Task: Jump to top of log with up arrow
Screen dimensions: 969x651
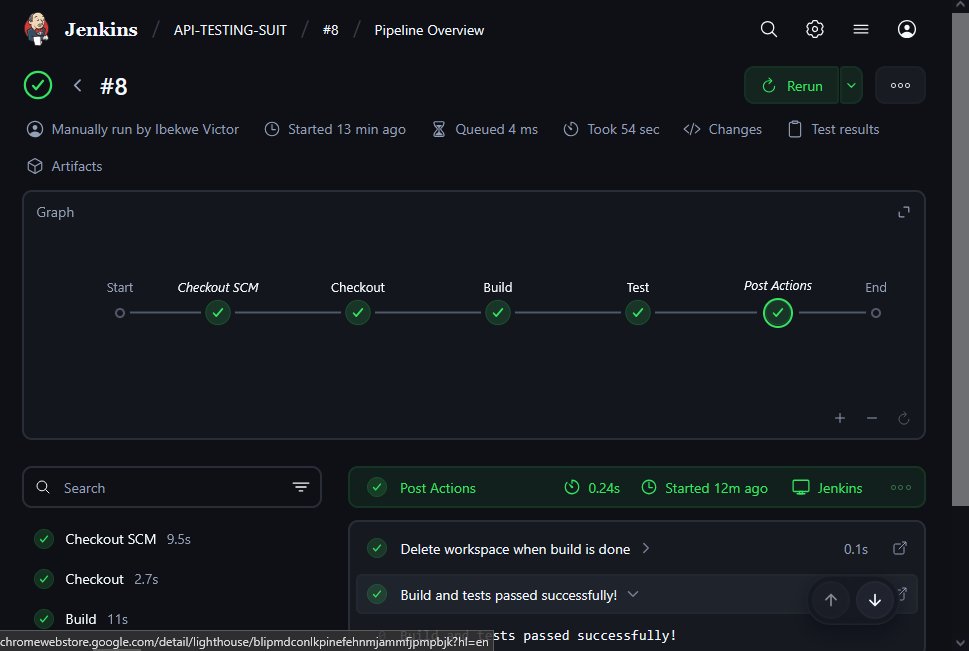Action: click(831, 600)
